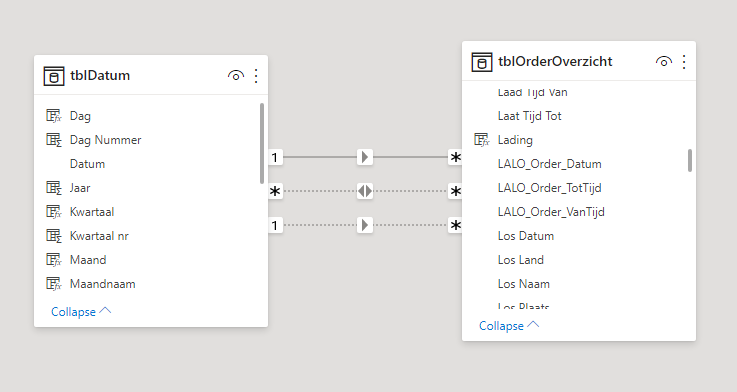Collapse the tblOrderOverzicht table card

pyautogui.click(x=509, y=326)
